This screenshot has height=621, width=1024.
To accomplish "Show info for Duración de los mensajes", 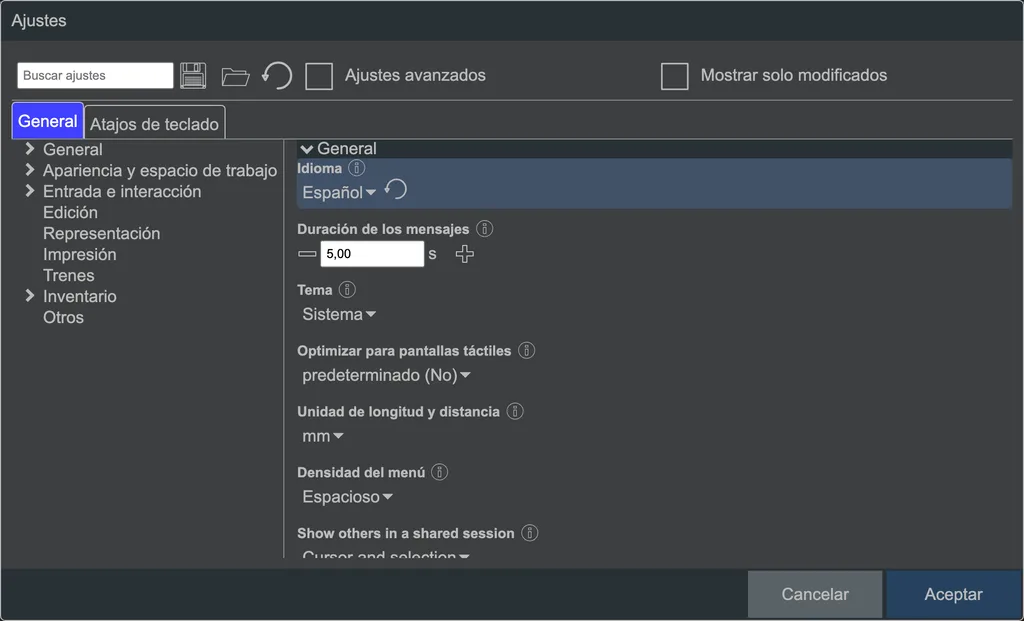I will point(485,229).
